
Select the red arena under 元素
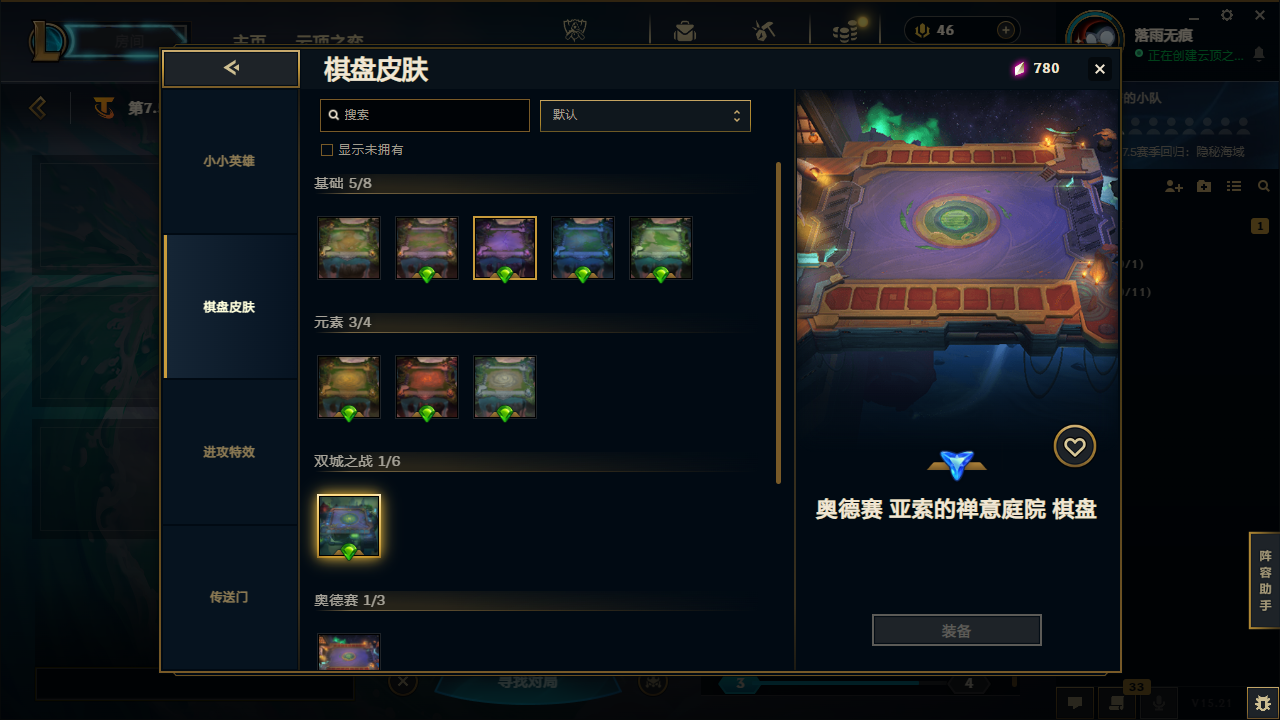[x=427, y=387]
